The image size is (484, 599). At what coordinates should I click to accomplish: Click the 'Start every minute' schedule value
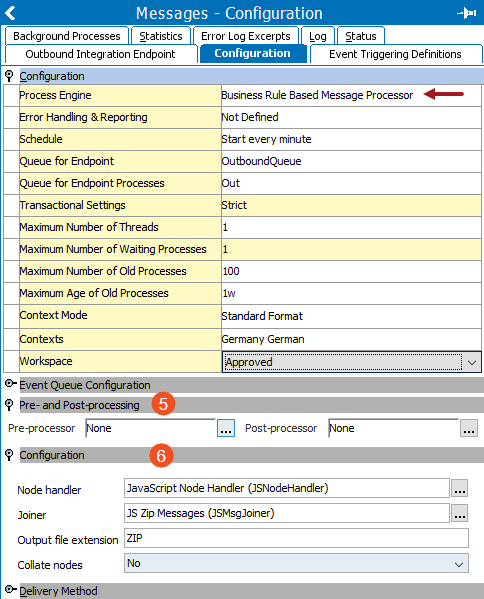pyautogui.click(x=266, y=139)
